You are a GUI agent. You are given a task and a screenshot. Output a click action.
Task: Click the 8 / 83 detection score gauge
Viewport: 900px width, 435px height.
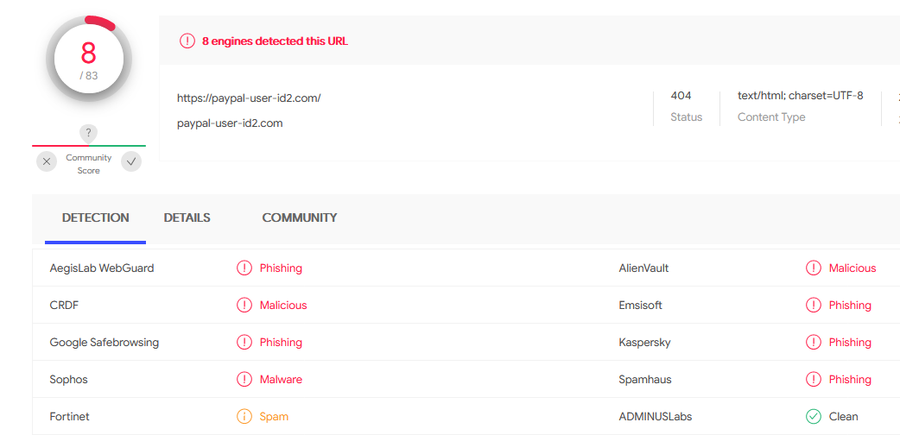89,59
